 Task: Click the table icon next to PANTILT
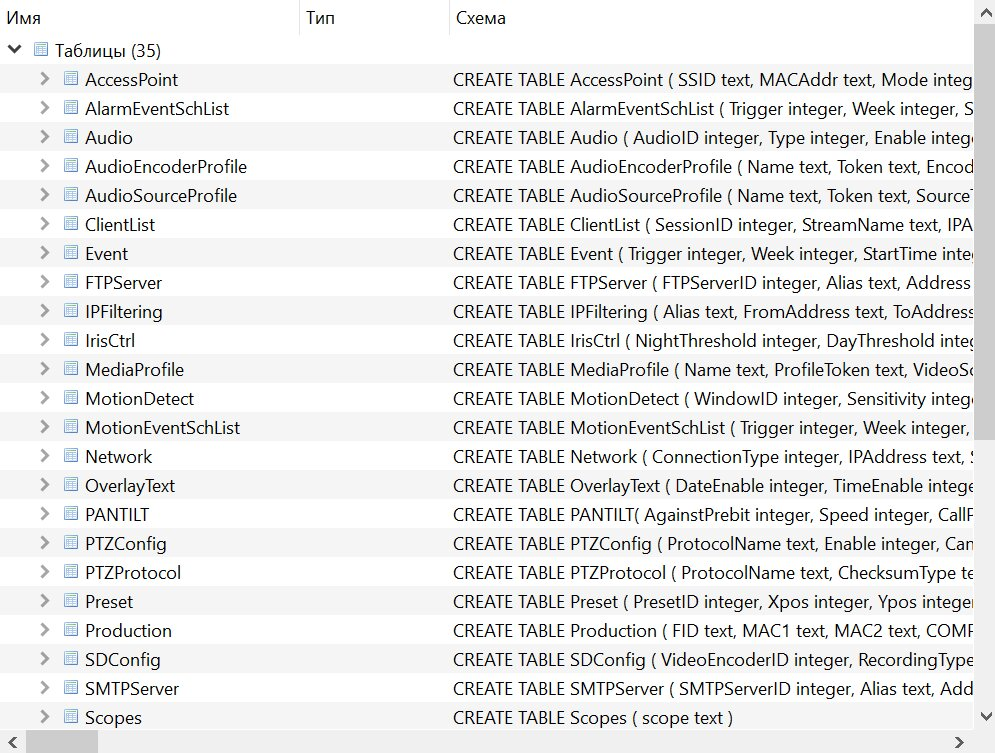click(71, 514)
